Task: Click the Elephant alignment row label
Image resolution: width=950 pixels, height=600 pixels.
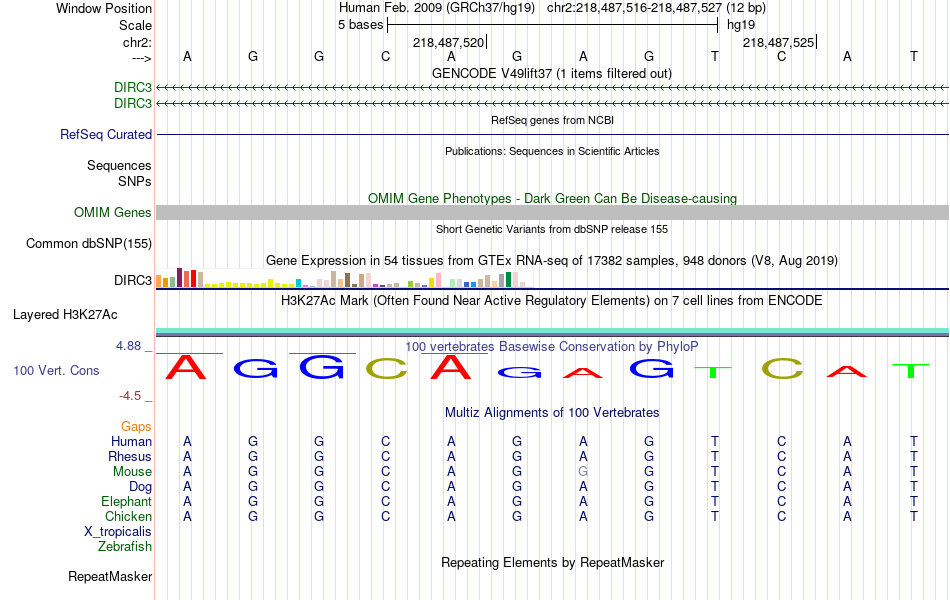Action: 126,501
